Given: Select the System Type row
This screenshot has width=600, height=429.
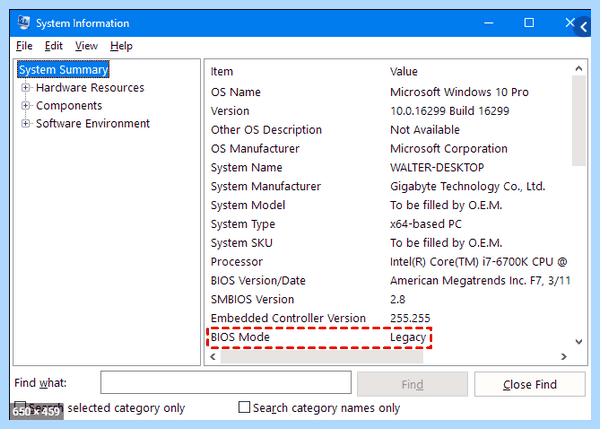Looking at the screenshot, I should pos(388,224).
